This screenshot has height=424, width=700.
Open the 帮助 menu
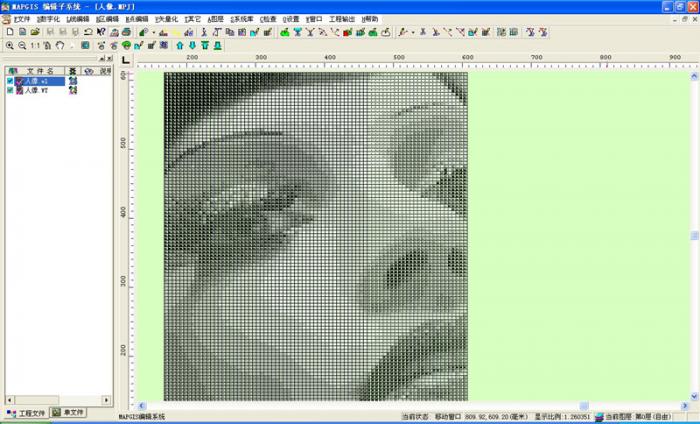click(x=369, y=19)
